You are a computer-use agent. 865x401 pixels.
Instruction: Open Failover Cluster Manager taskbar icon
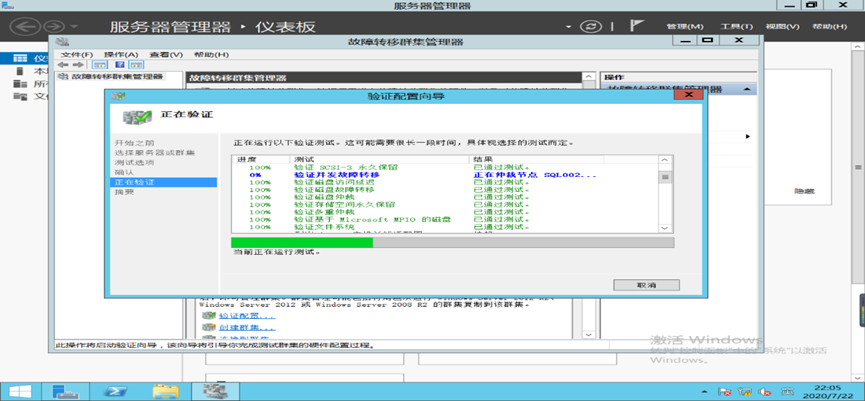(216, 391)
